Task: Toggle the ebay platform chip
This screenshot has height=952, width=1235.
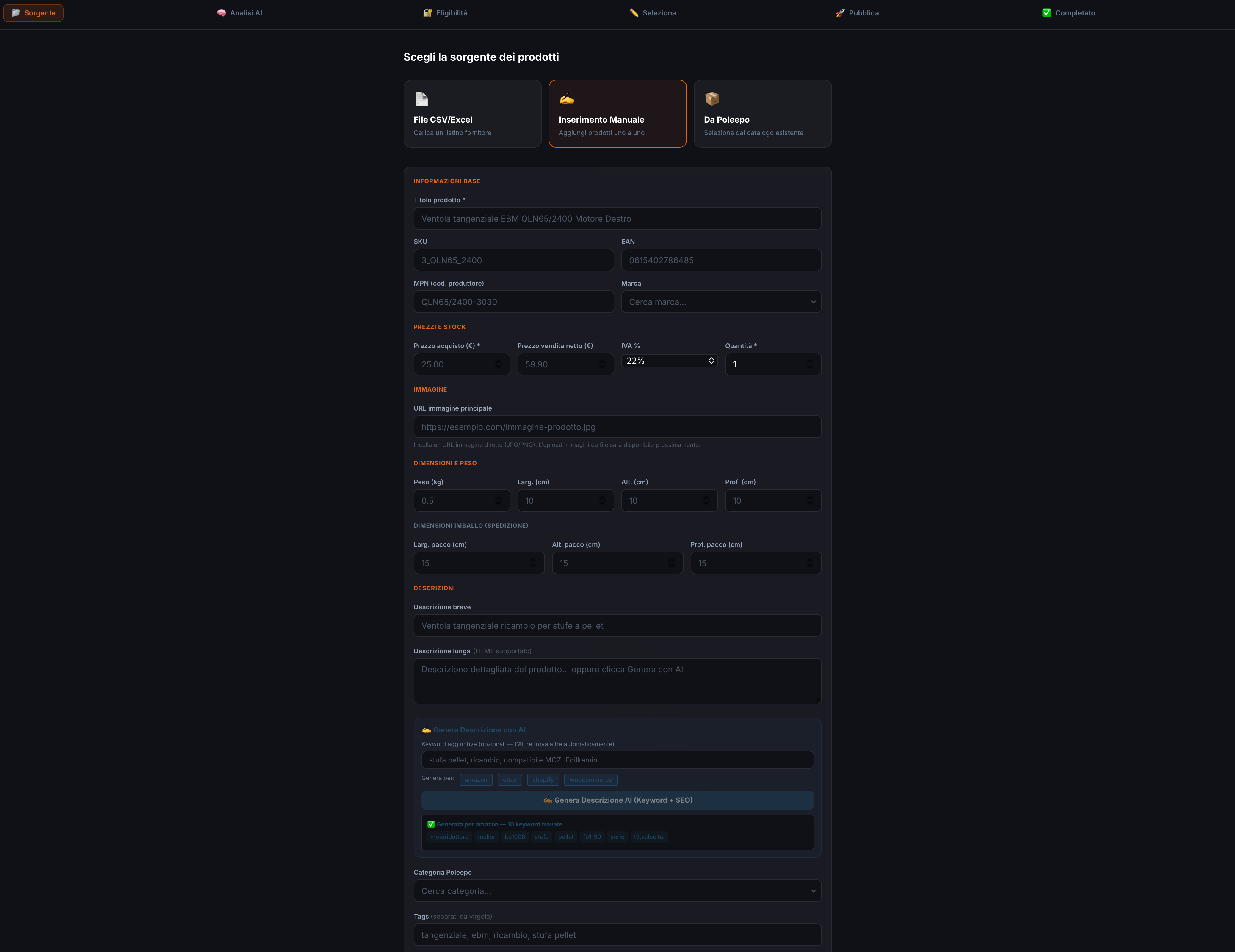Action: (510, 779)
